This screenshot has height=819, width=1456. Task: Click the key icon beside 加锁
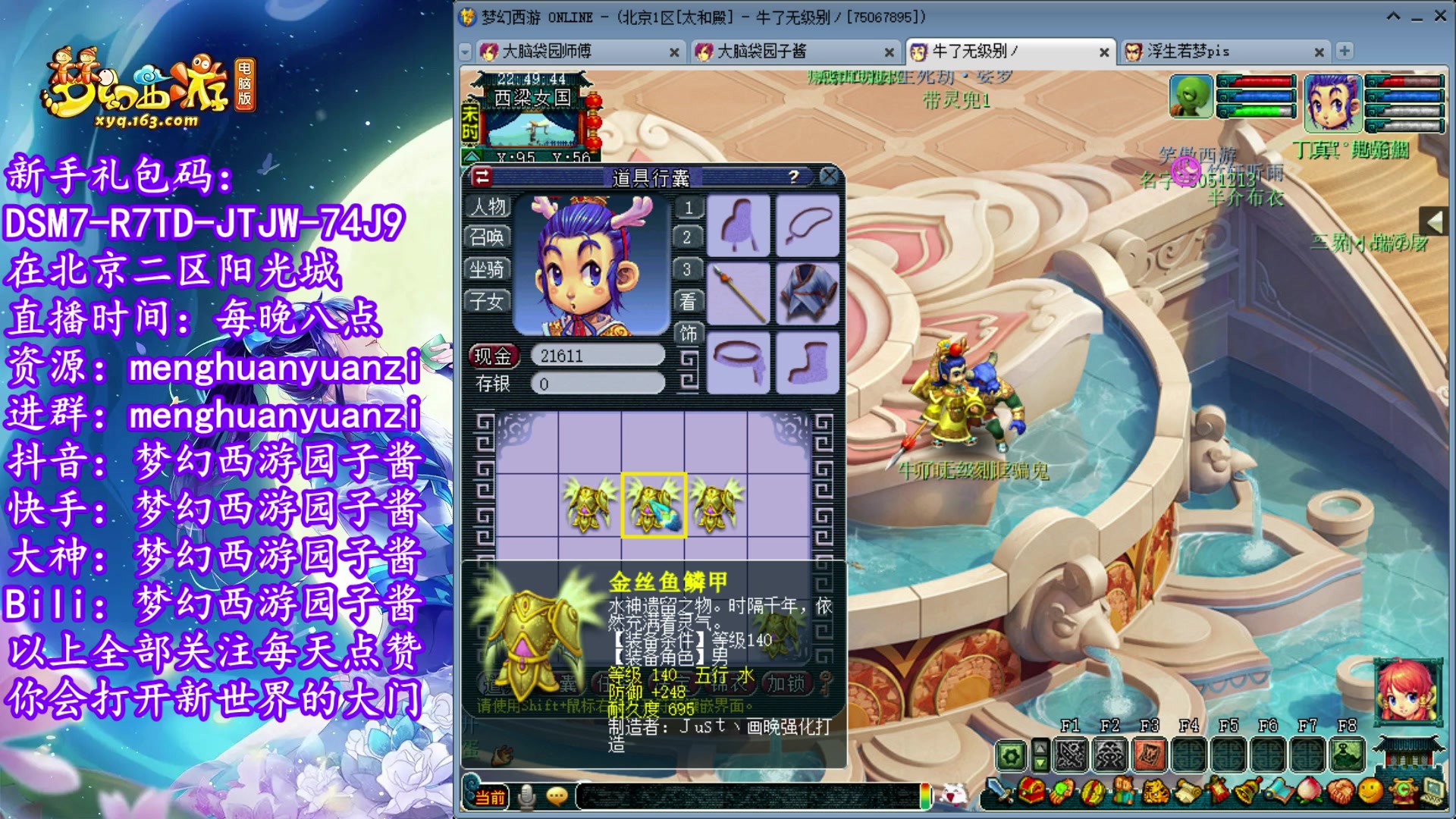coord(825,683)
